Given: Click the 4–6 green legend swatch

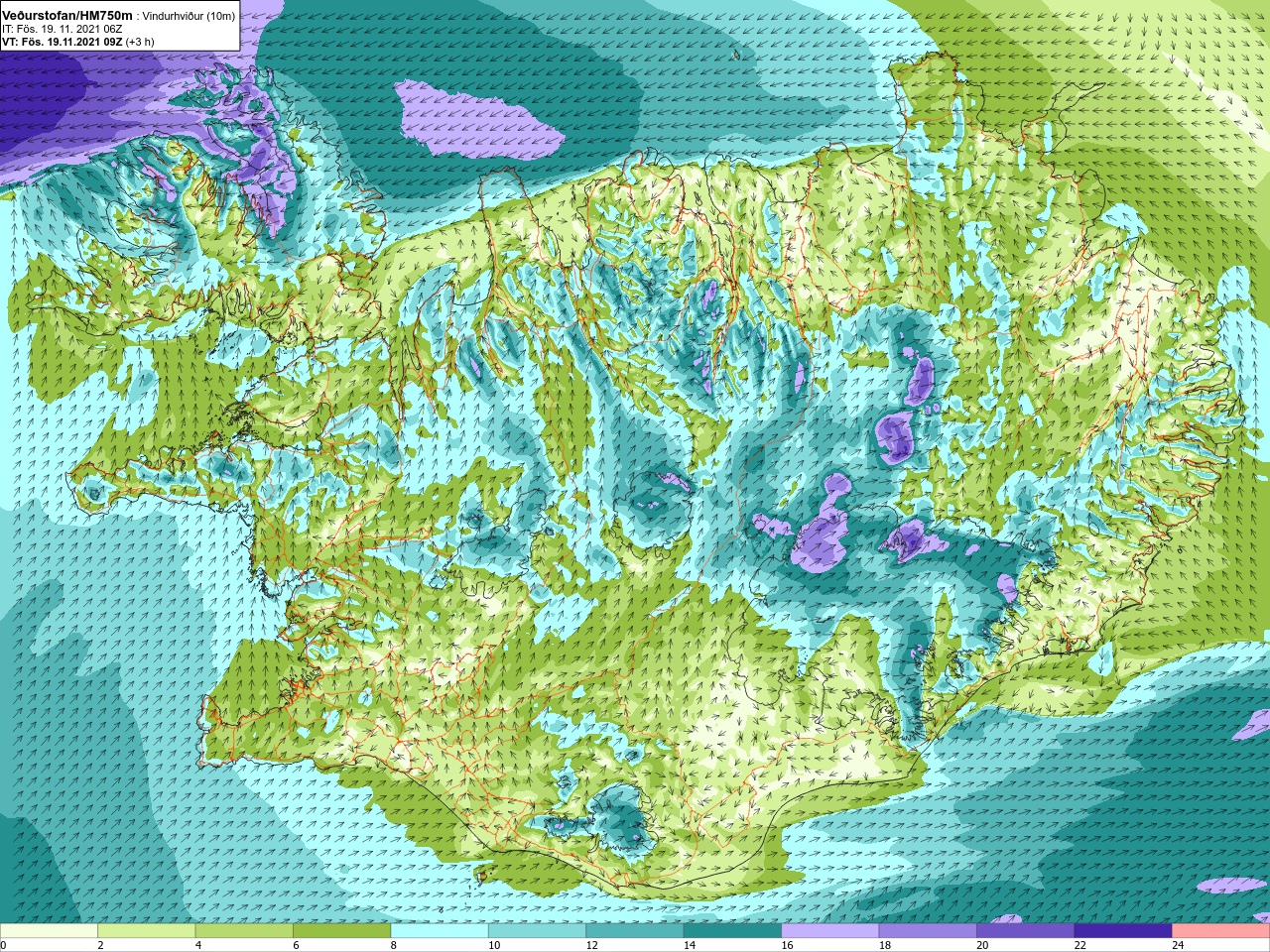Looking at the screenshot, I should click(244, 931).
